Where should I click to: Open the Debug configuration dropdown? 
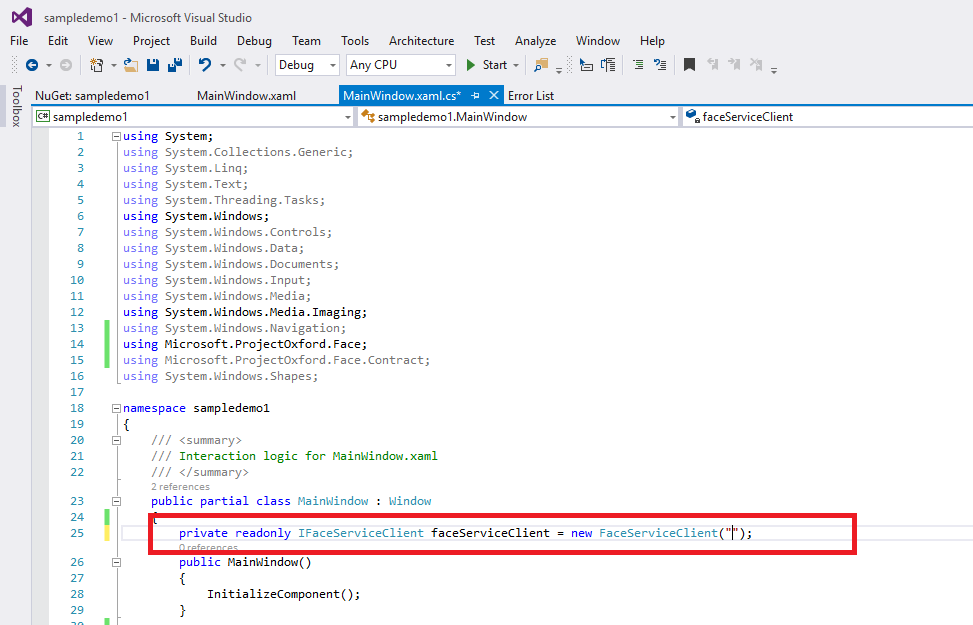[x=306, y=65]
